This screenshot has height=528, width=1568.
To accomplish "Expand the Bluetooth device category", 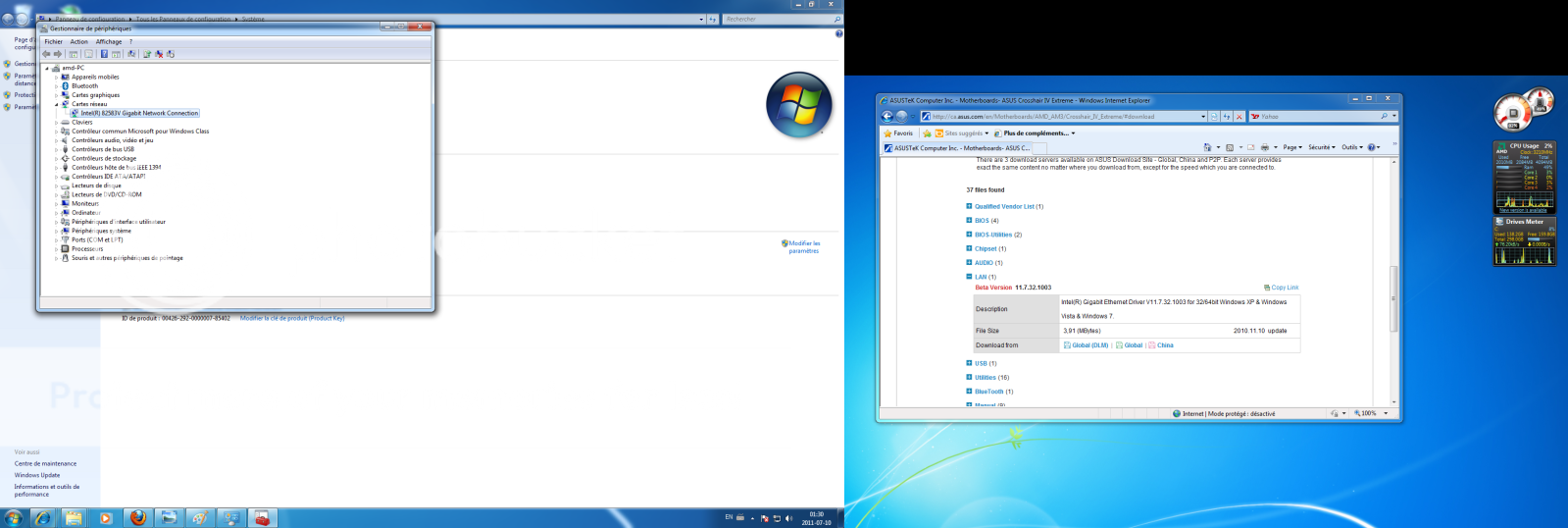I will click(57, 86).
